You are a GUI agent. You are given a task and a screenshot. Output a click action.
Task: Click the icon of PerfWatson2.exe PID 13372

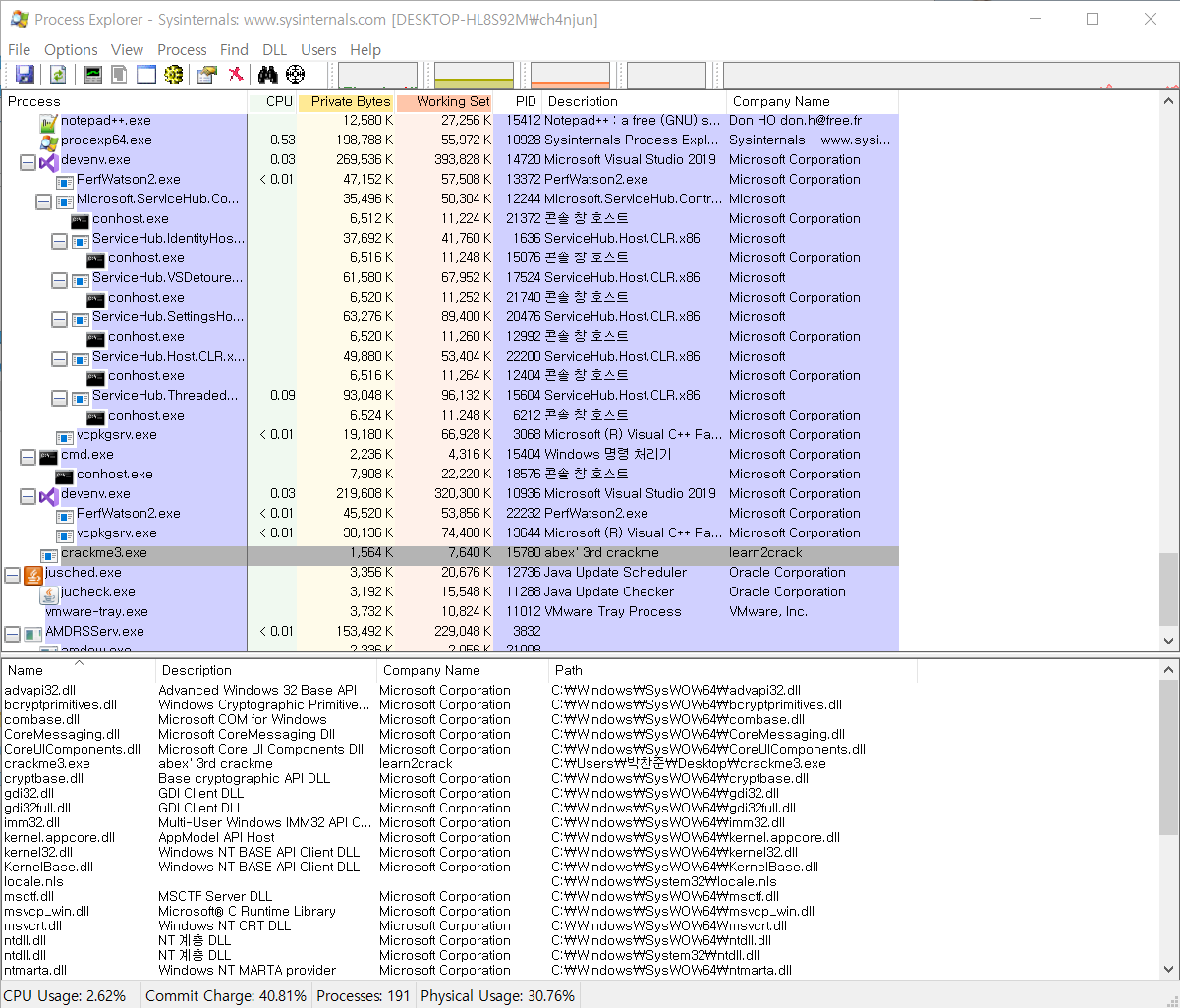tap(65, 181)
